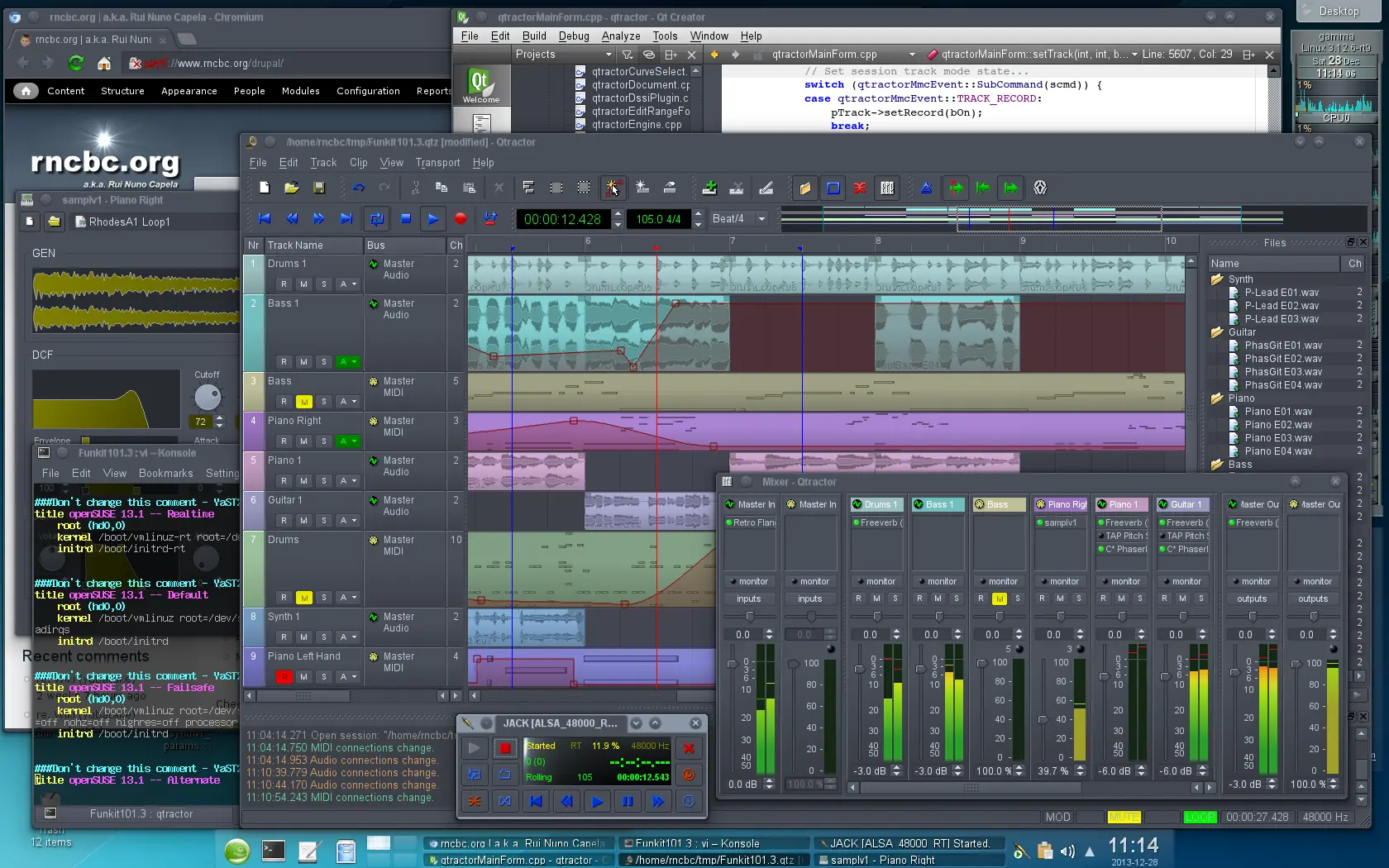This screenshot has height=868, width=1389.
Task: Toggle punch in/out button next to record
Action: click(490, 219)
